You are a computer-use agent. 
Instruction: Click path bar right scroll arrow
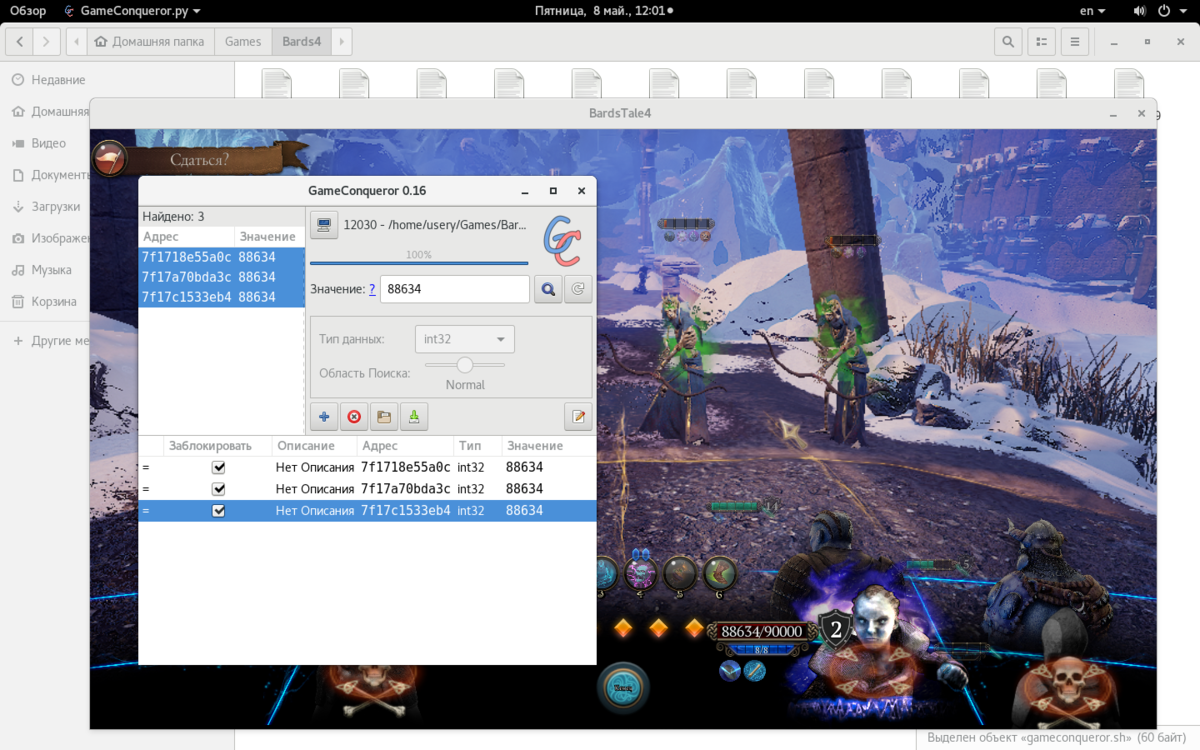tap(342, 42)
